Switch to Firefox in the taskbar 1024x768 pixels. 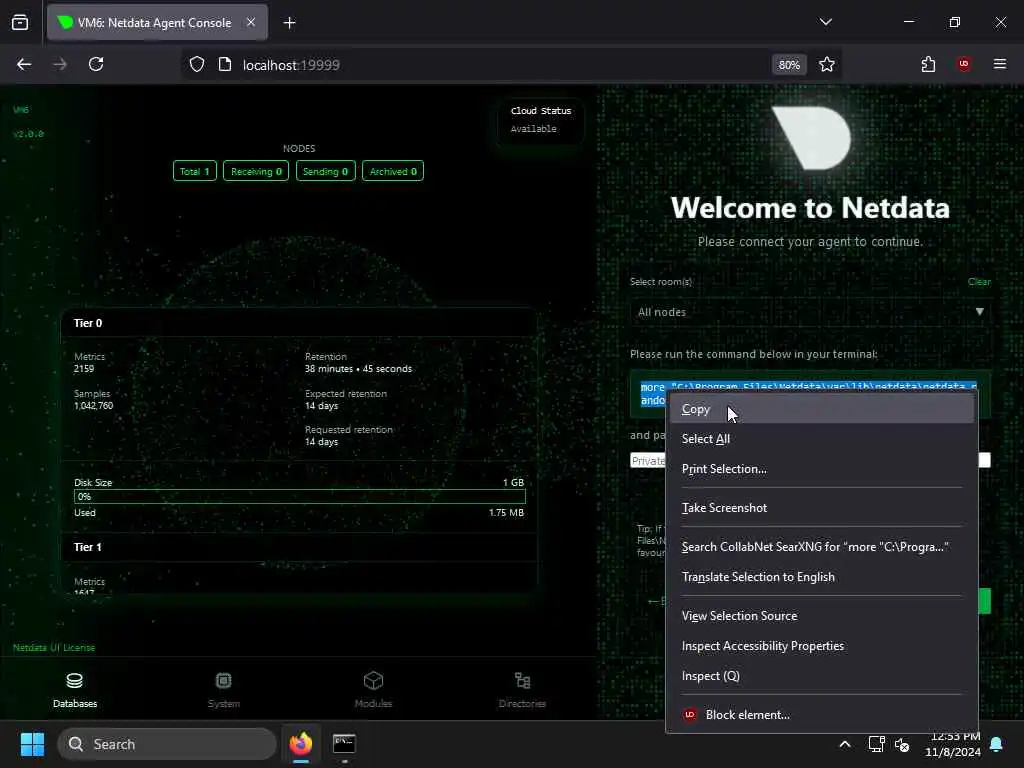[300, 744]
